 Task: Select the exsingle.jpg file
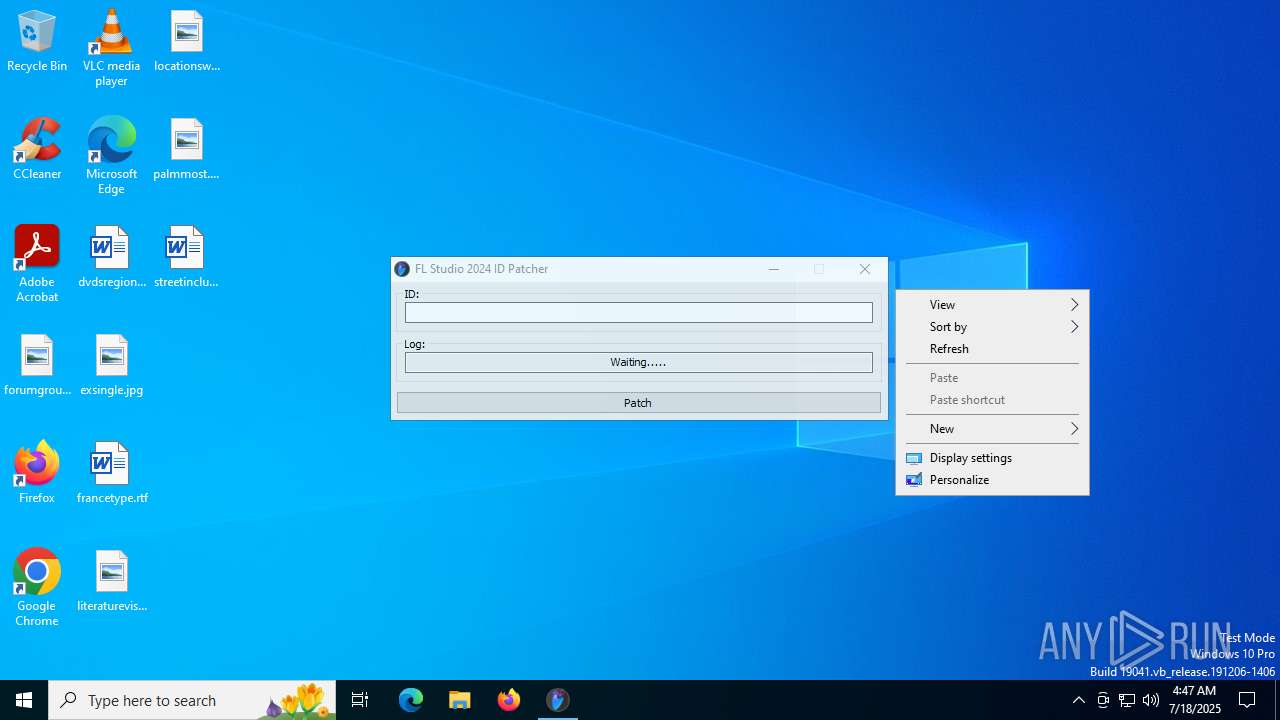(x=111, y=365)
